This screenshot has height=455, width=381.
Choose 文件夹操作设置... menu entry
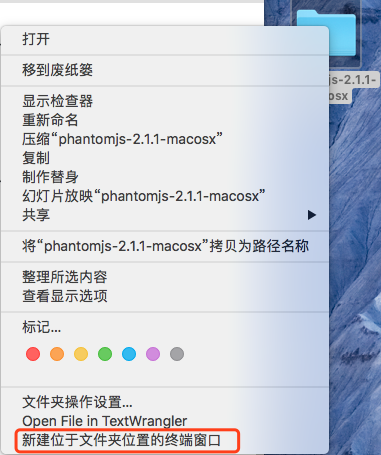(165, 402)
